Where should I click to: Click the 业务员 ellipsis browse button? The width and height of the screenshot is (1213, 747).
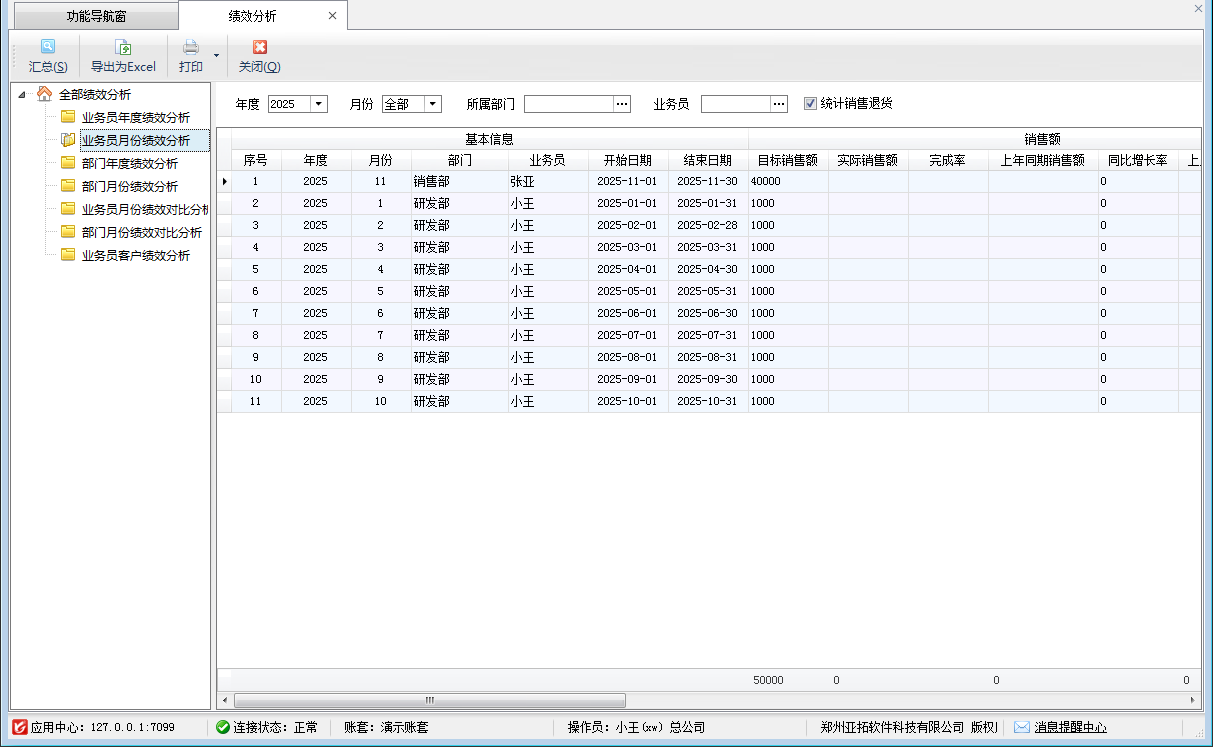pyautogui.click(x=780, y=104)
